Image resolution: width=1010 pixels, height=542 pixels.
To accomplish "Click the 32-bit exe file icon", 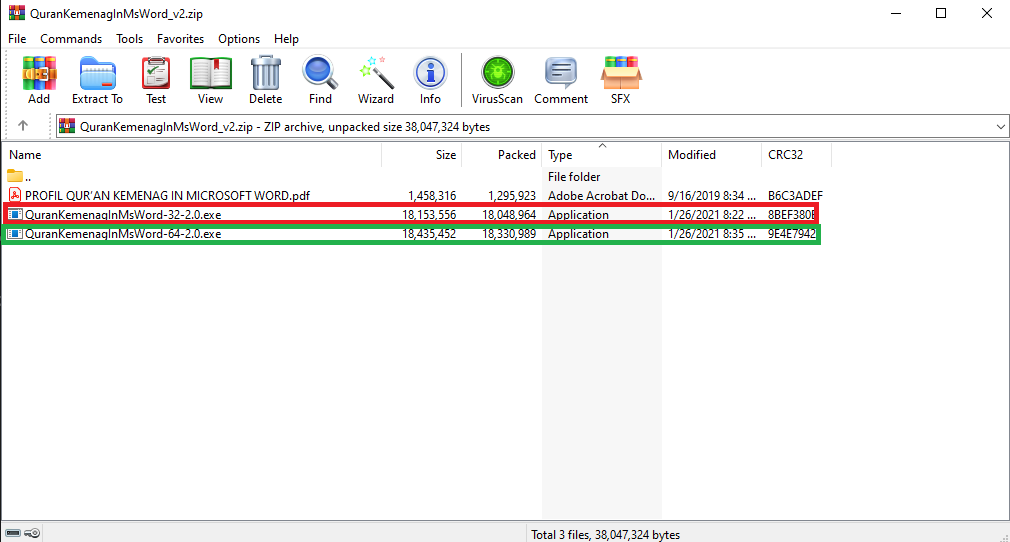I will (15, 215).
